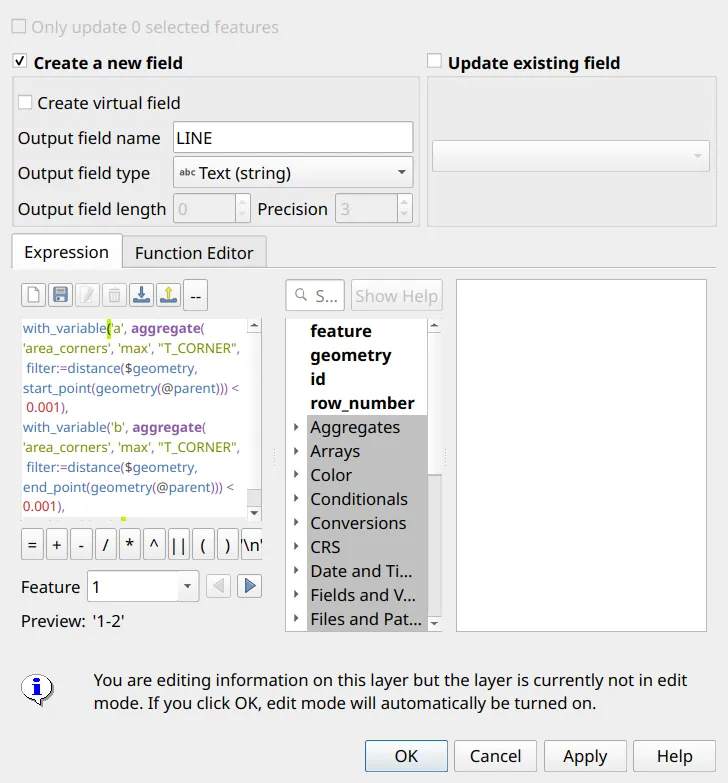Screen dimensions: 728x783
Task: Select the 'row_number' function item
Action: (x=362, y=403)
